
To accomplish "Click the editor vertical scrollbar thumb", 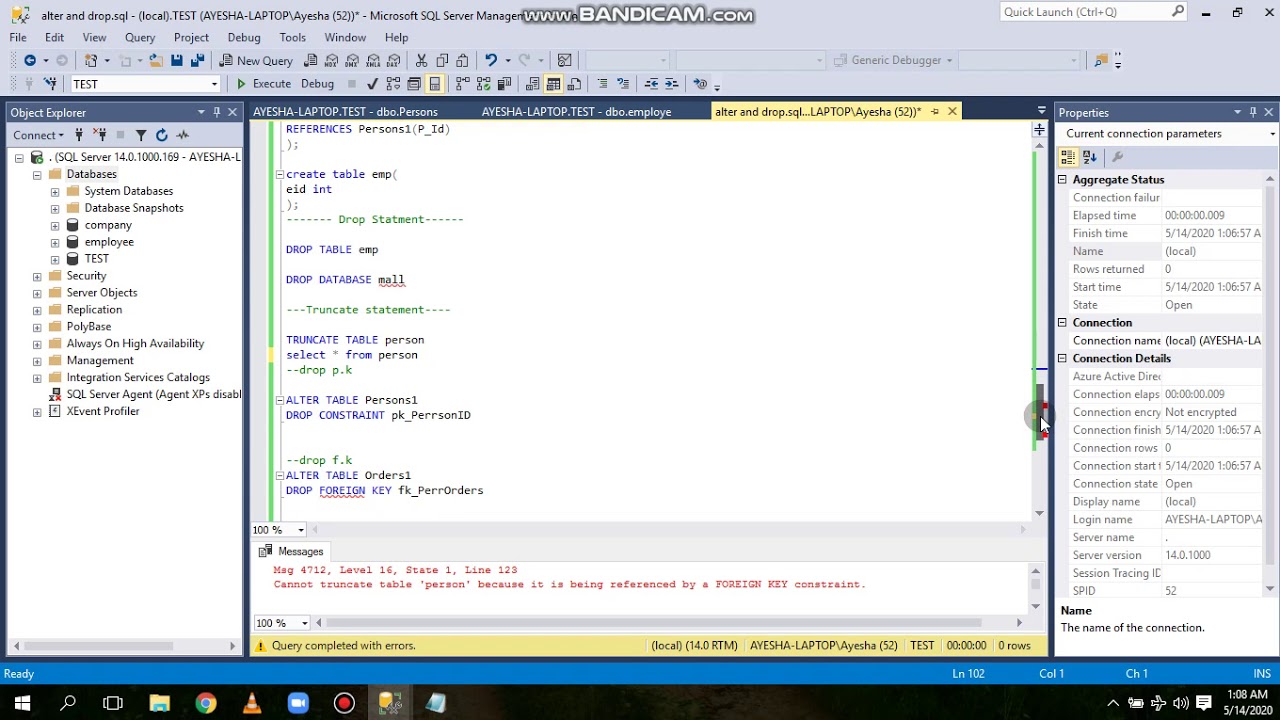I will 1040,411.
